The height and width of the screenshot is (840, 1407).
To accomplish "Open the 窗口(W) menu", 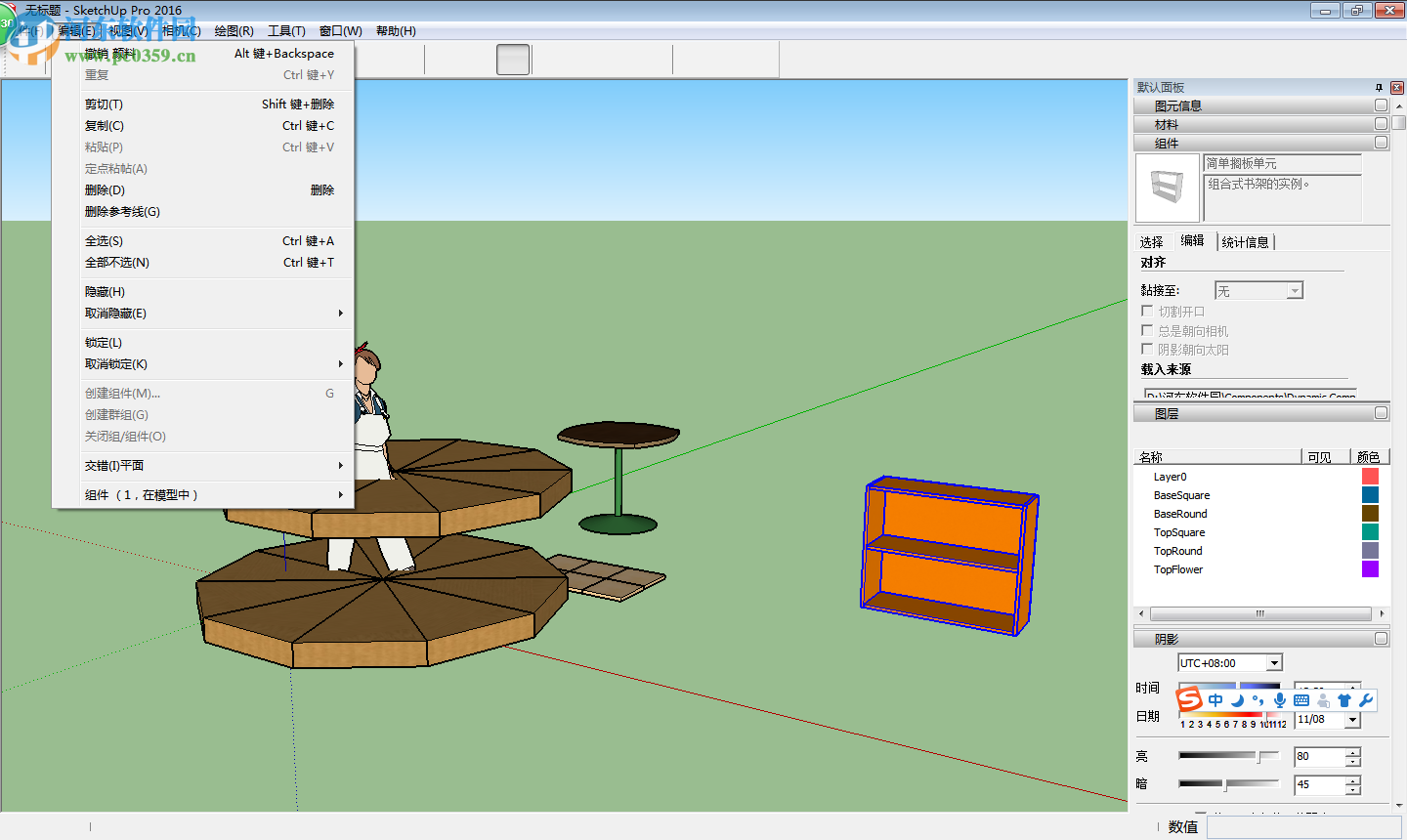I will (339, 30).
